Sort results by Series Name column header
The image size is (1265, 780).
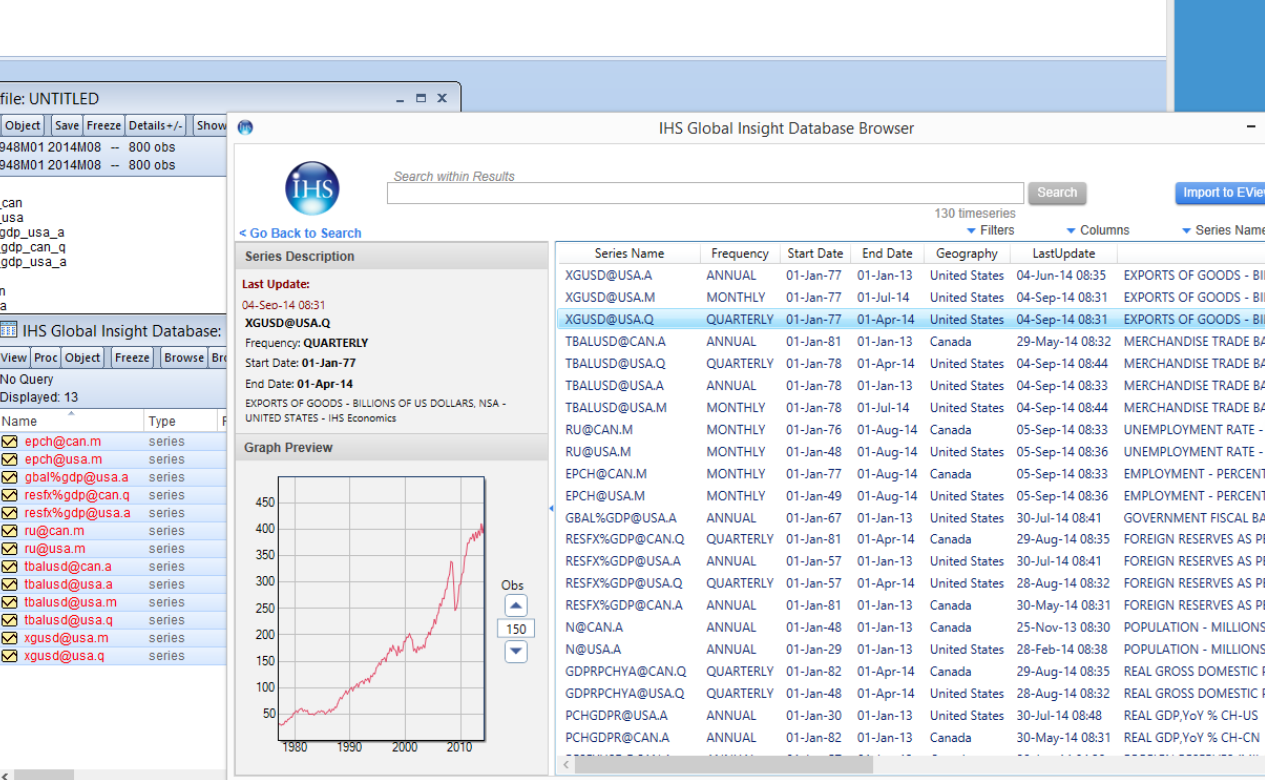tap(628, 254)
